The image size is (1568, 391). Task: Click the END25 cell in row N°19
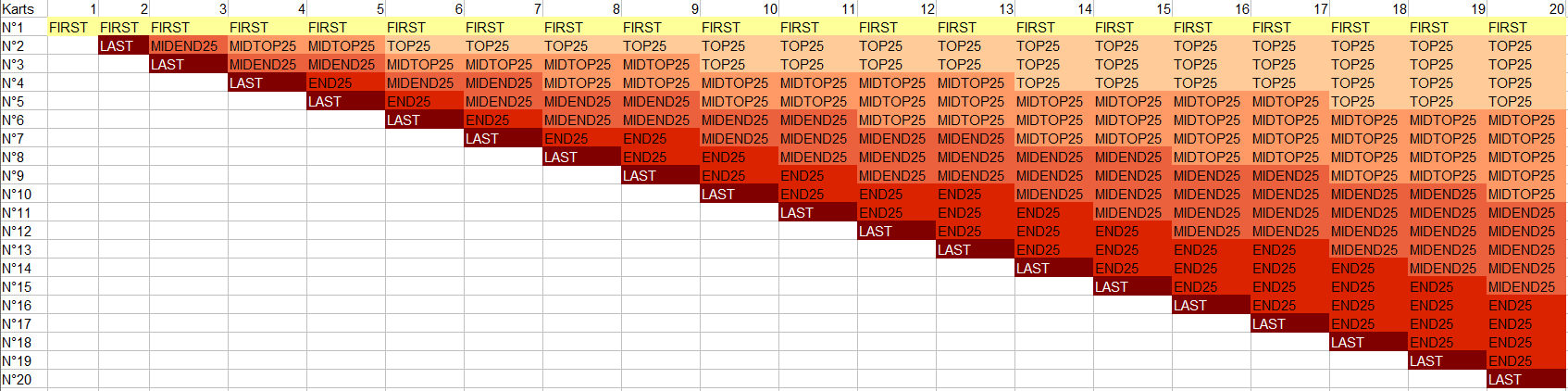(x=1525, y=361)
